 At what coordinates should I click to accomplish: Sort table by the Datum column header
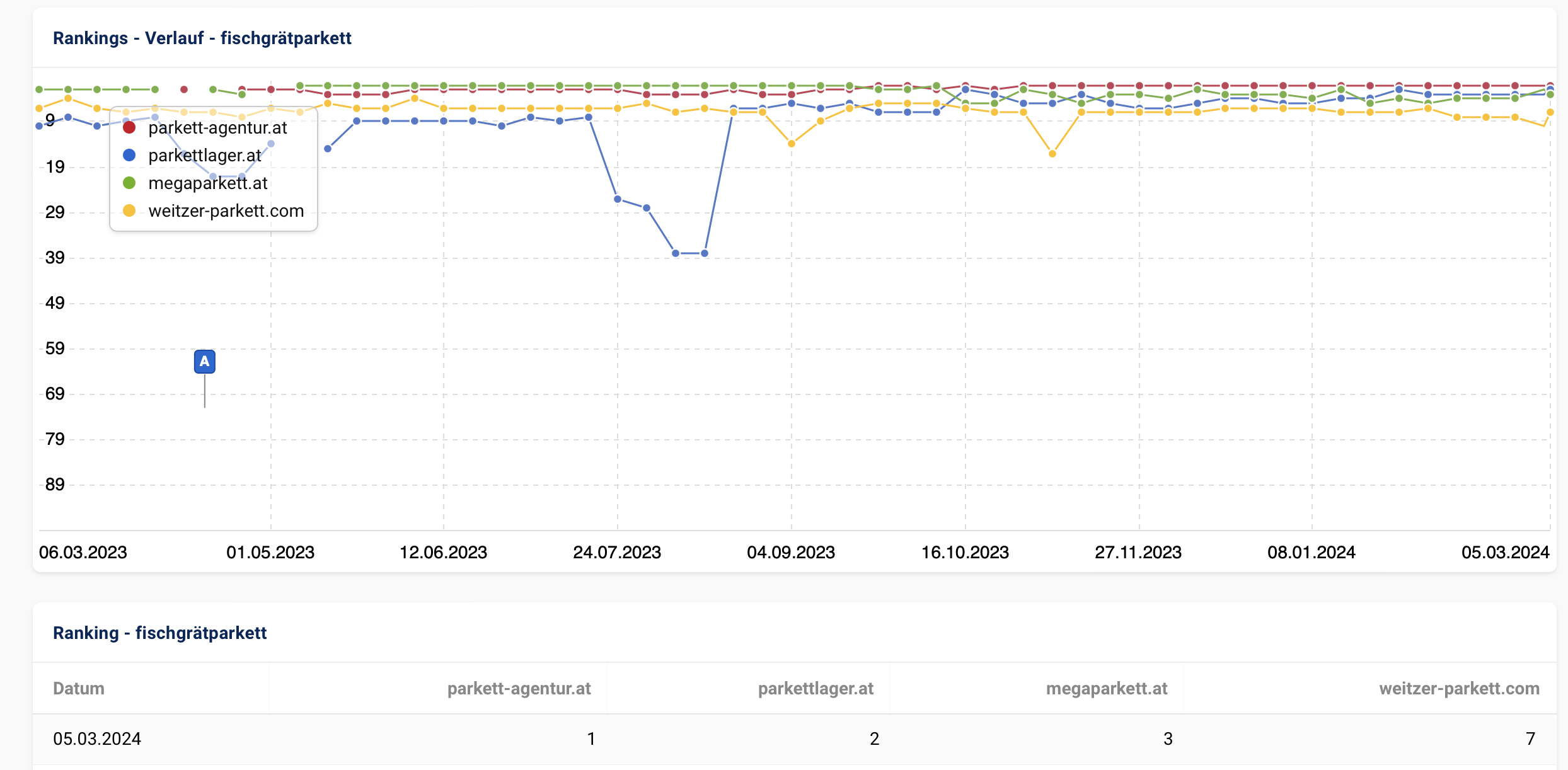(79, 688)
